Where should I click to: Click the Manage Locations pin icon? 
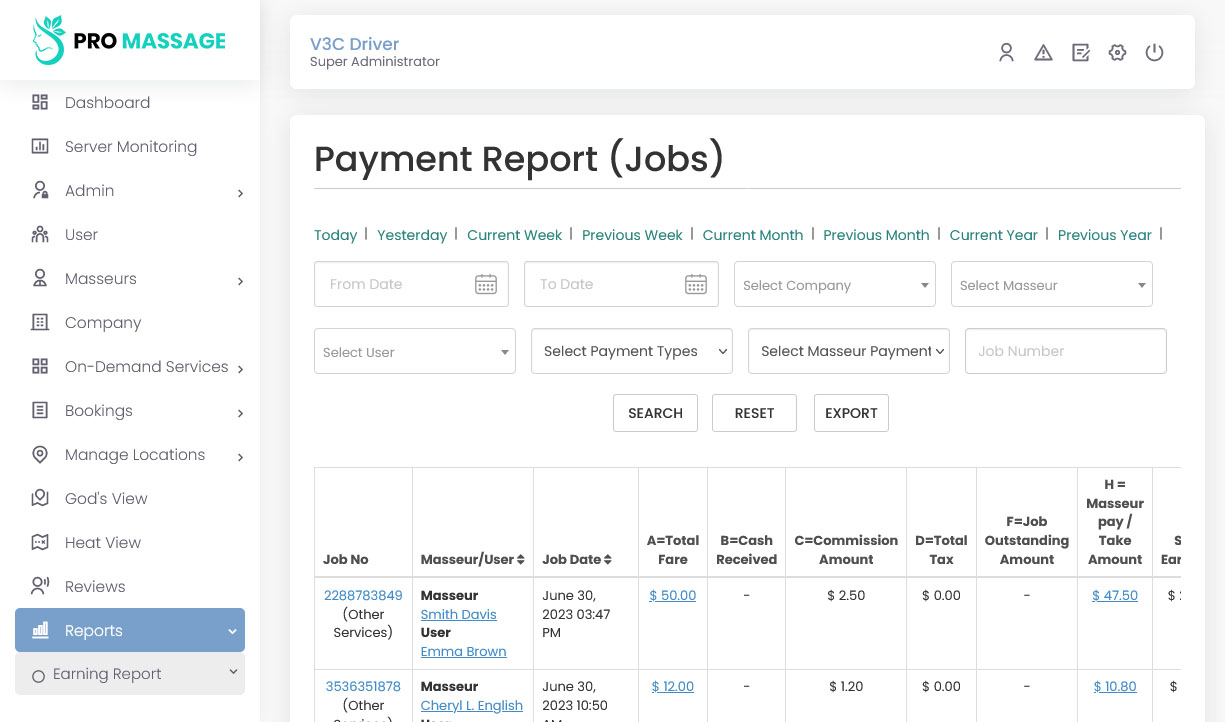point(40,454)
